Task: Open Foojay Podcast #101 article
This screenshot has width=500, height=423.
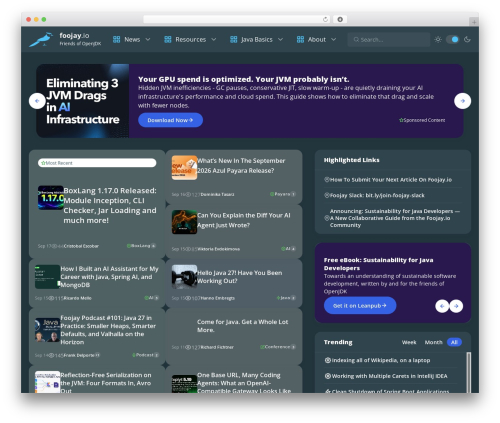Action: click(108, 330)
